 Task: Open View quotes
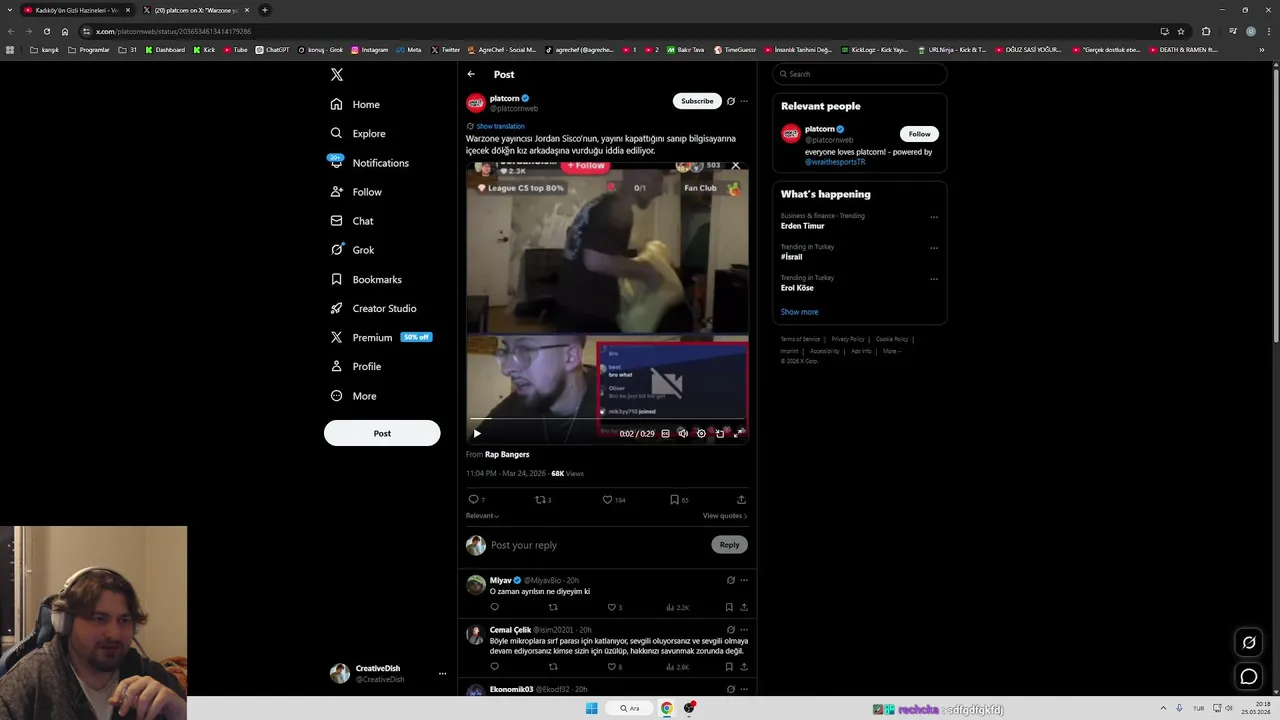(725, 516)
